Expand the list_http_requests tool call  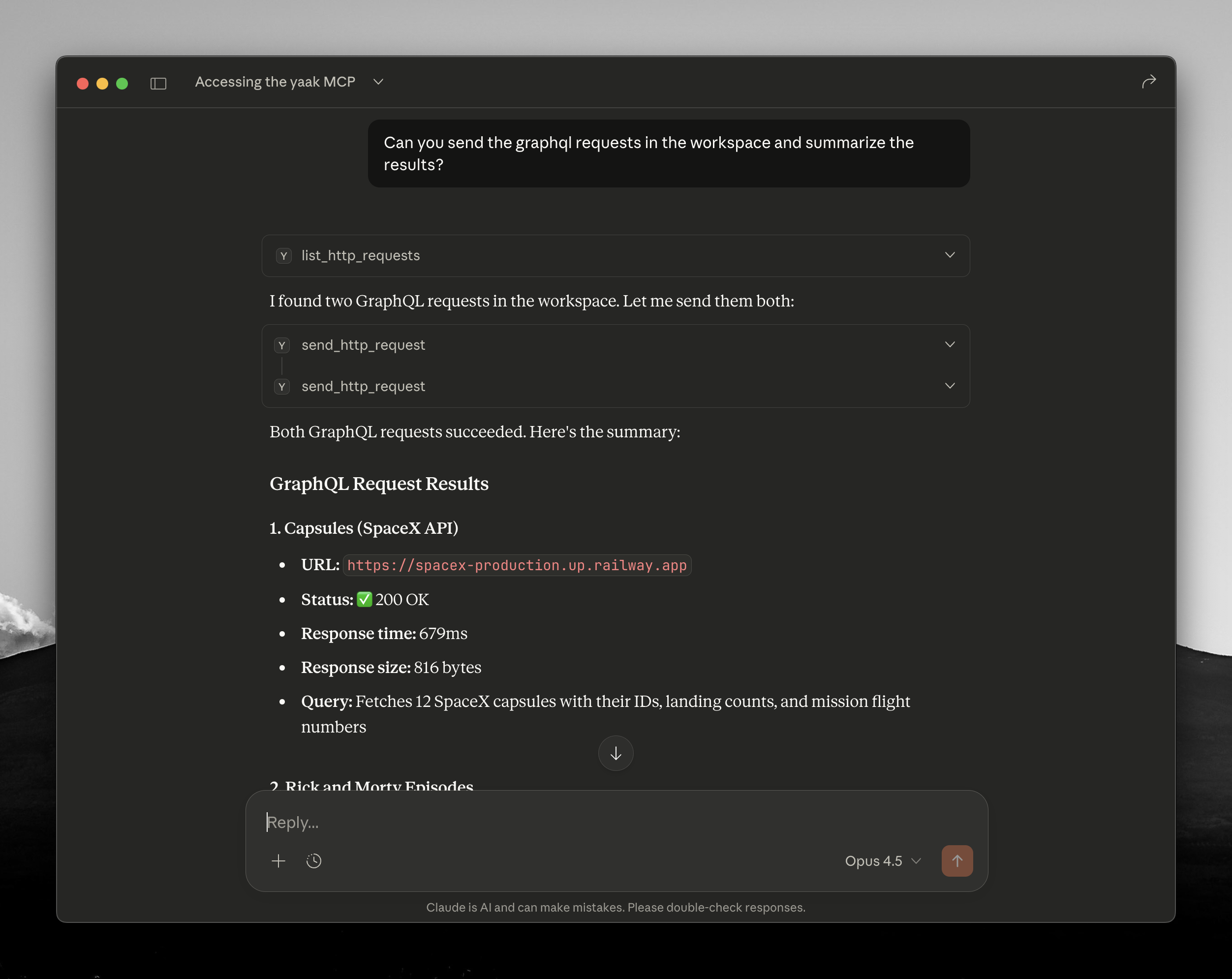click(950, 255)
